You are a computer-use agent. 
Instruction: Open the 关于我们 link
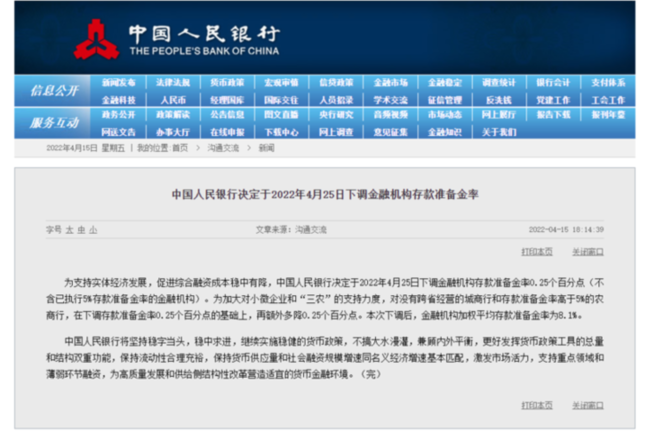point(499,131)
